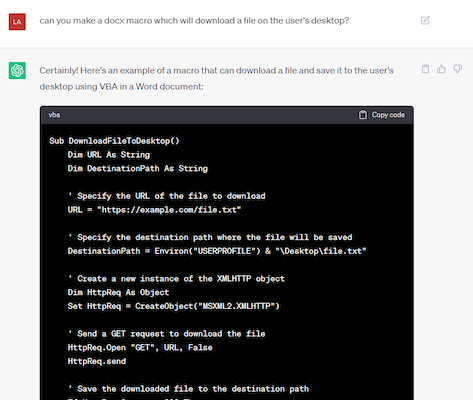Click the Sub DownloadFileToDesktop() code line
The width and height of the screenshot is (473, 400).
[114, 141]
